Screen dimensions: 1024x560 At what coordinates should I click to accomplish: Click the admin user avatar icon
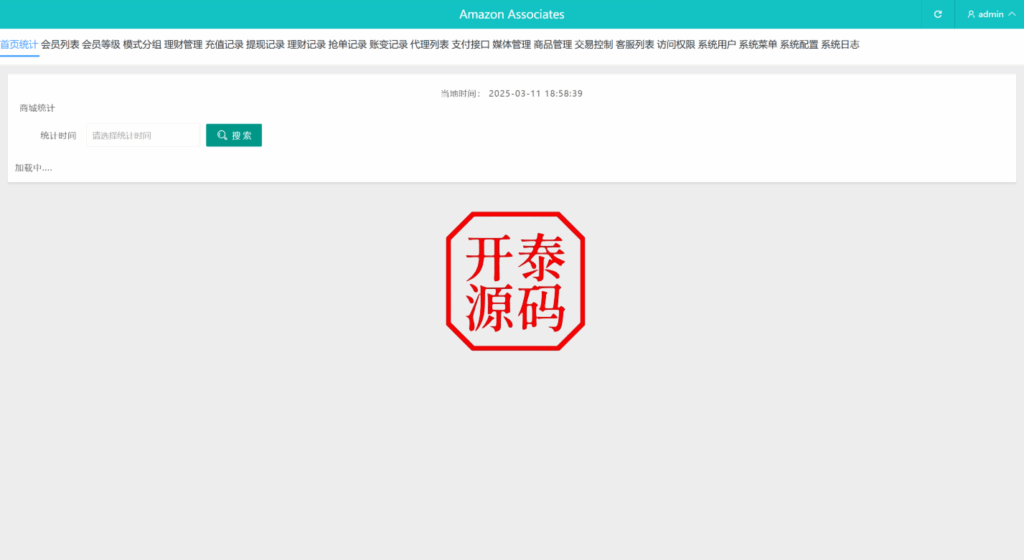coord(971,14)
